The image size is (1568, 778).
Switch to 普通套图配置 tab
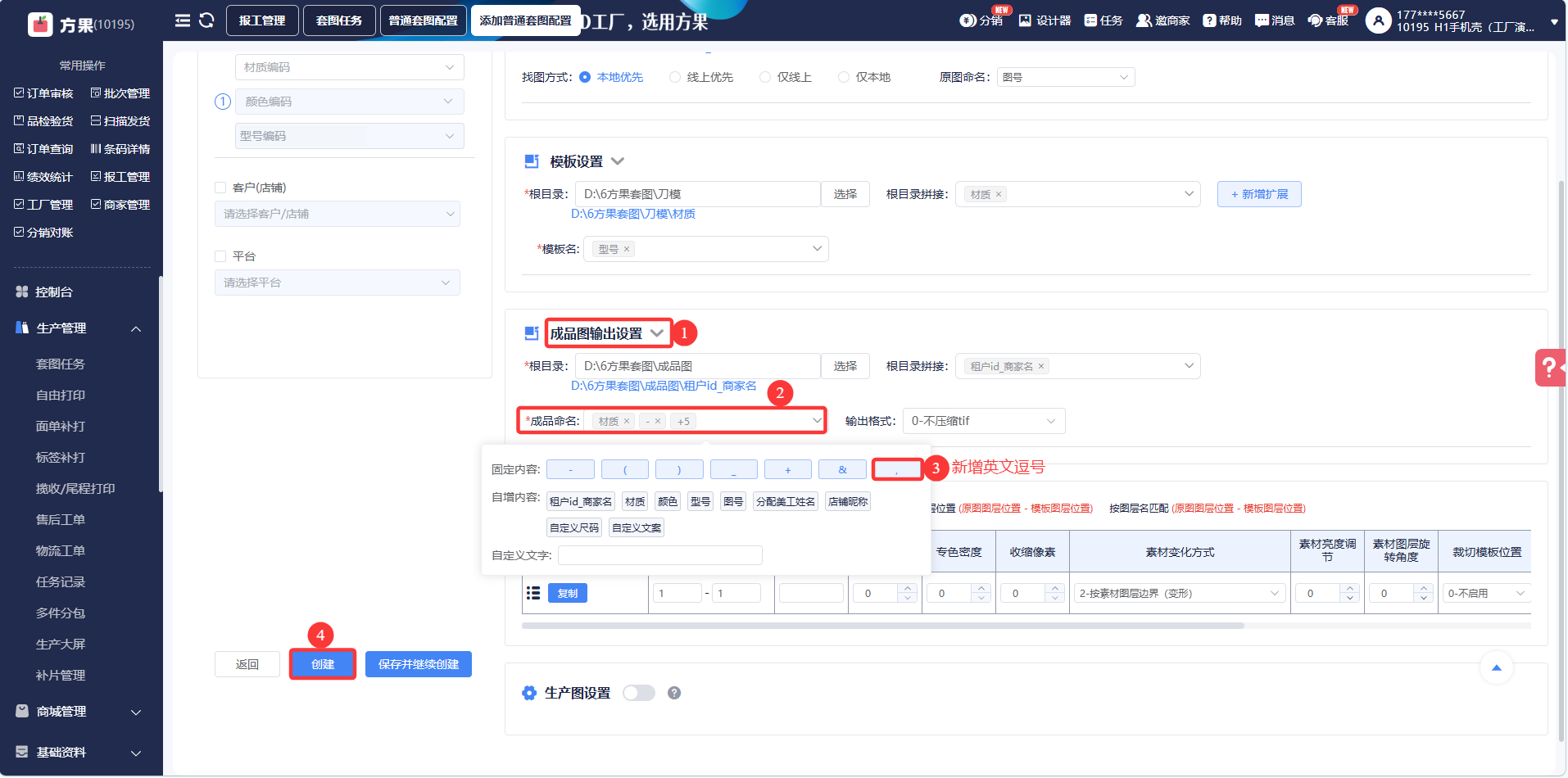click(424, 20)
